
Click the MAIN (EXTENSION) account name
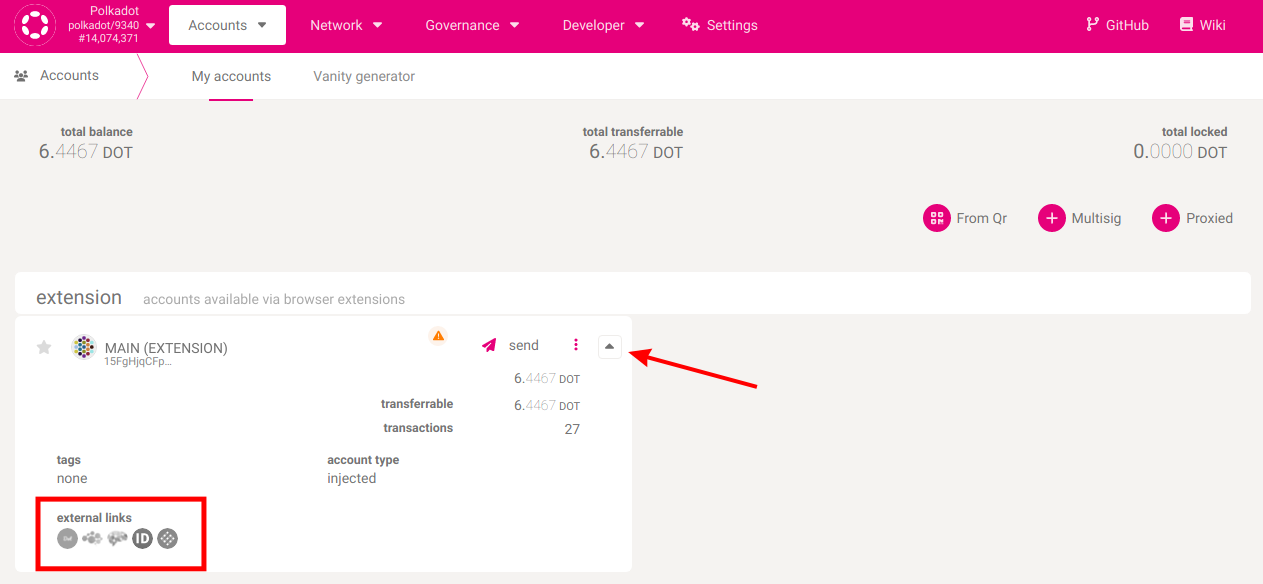[166, 348]
